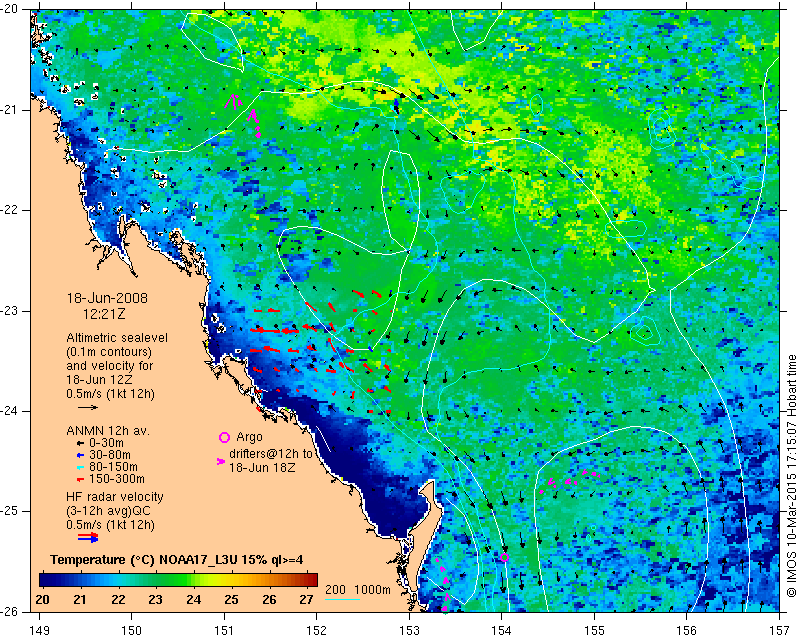Click the '-22' latitude axis label
The height and width of the screenshot is (640, 800).
pyautogui.click(x=10, y=210)
